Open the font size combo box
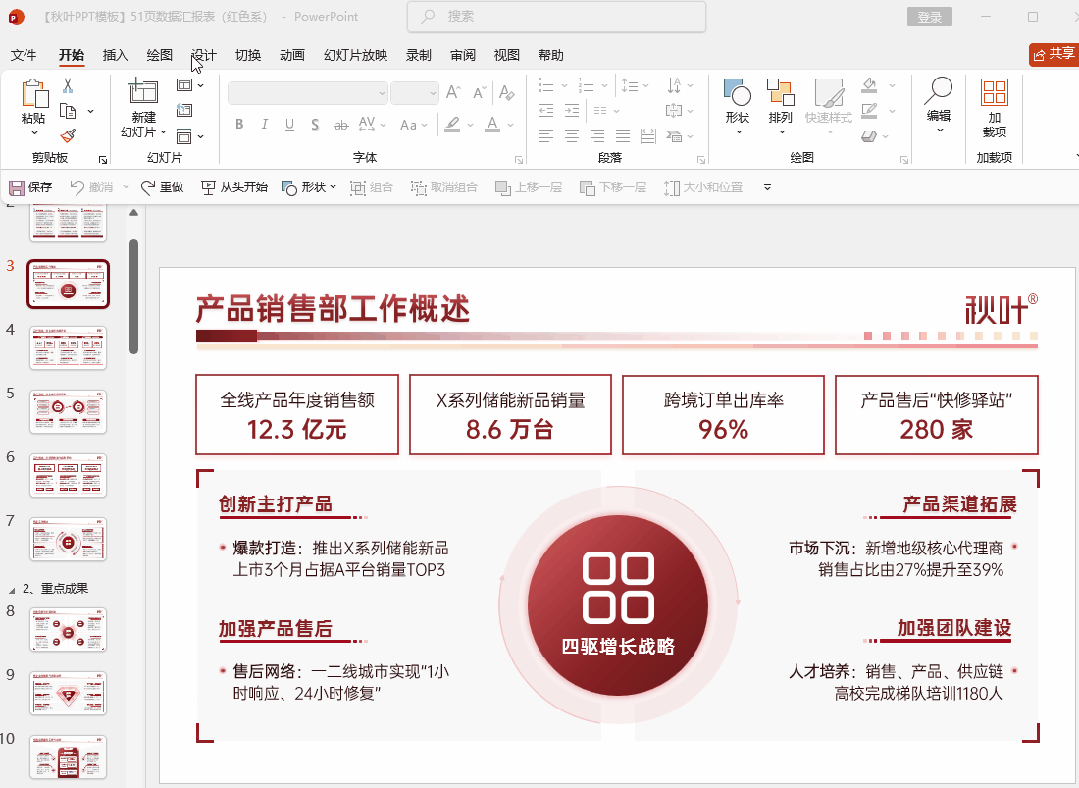This screenshot has height=788, width=1079. point(414,92)
